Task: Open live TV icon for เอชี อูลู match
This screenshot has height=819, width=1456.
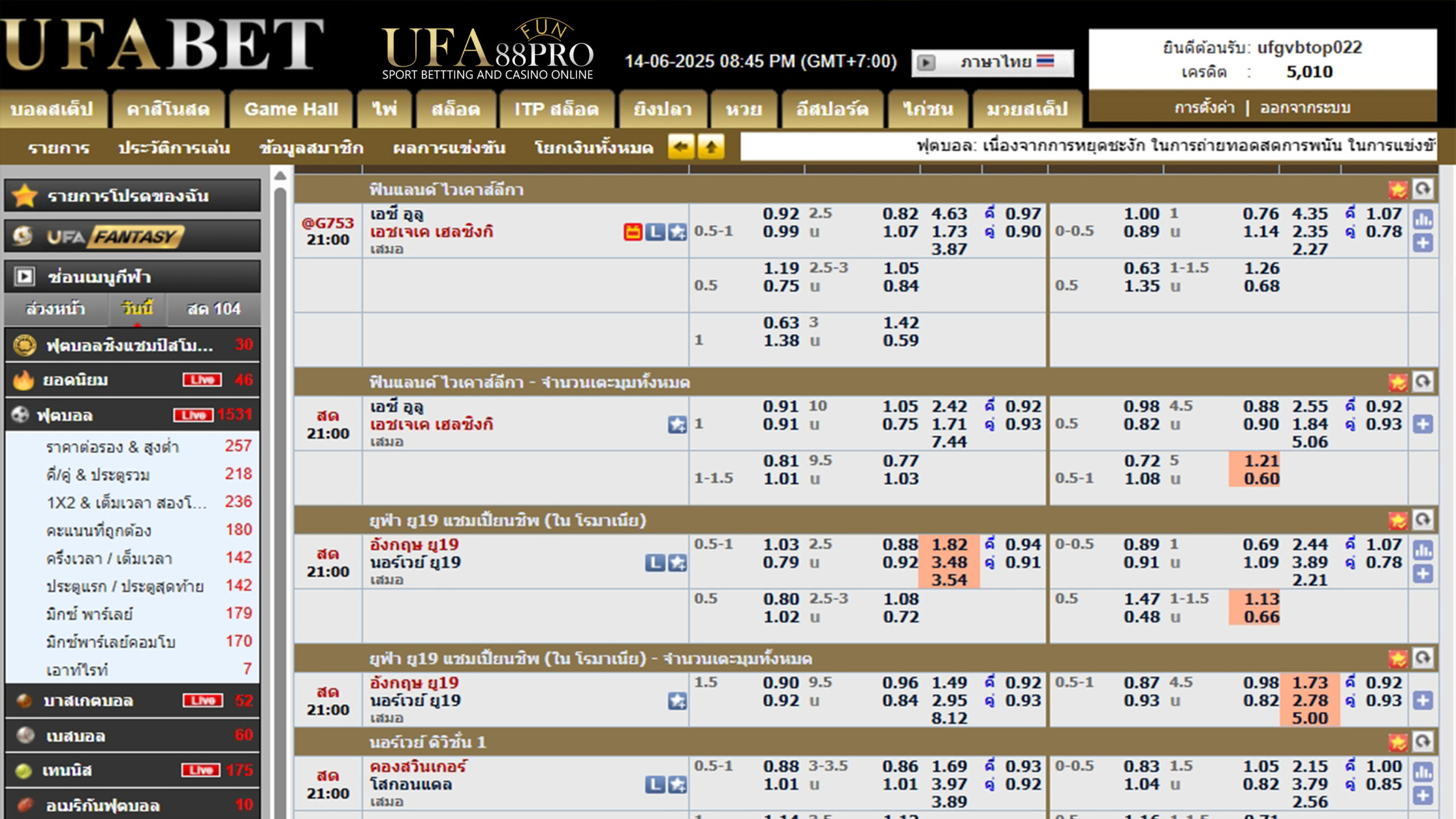Action: click(632, 231)
